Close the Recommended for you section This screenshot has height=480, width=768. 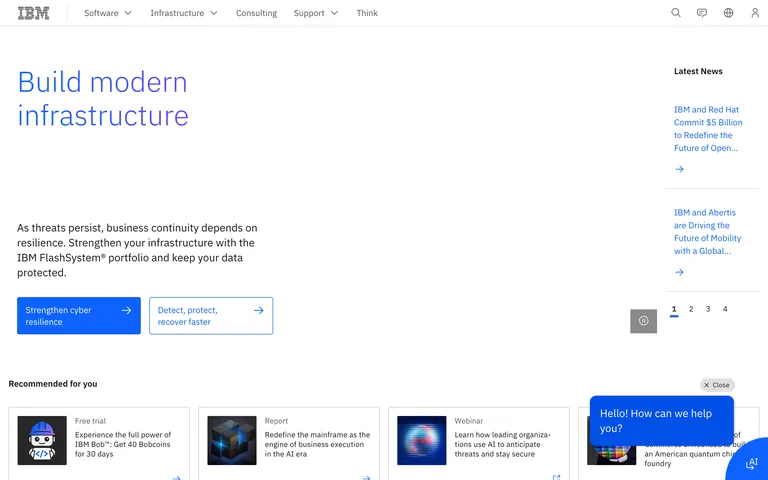[x=717, y=385]
